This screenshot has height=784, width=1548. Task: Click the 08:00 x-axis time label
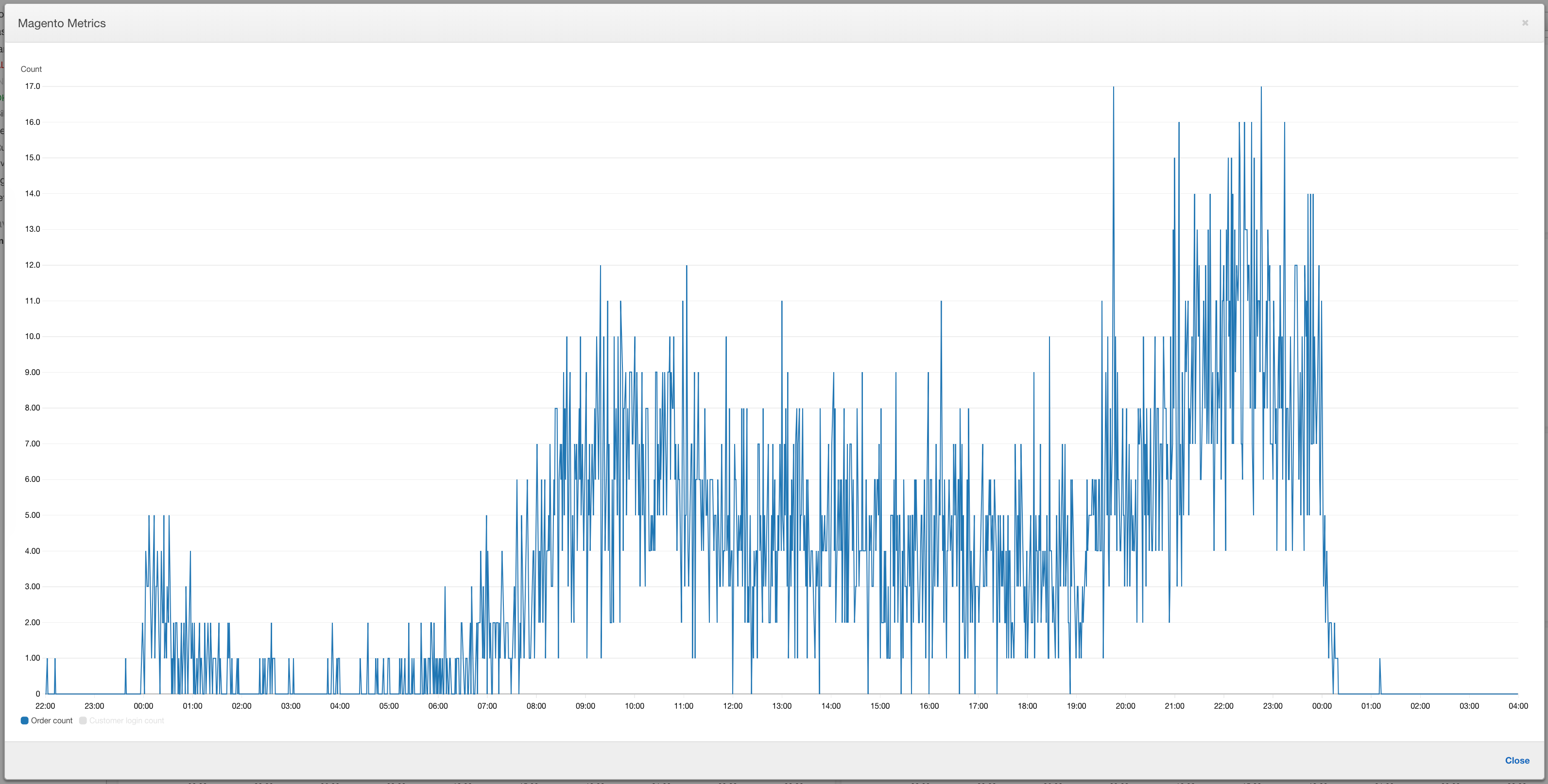tap(536, 706)
